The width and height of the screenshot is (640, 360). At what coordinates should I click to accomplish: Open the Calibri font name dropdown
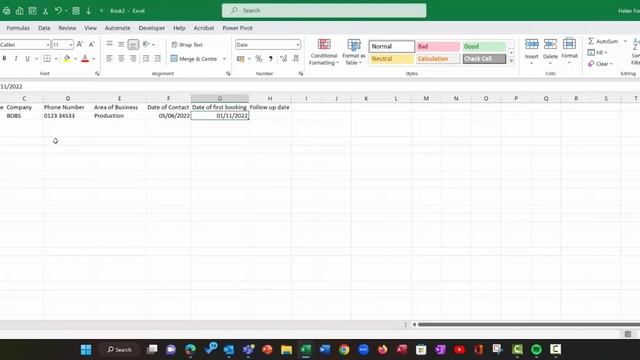point(48,44)
